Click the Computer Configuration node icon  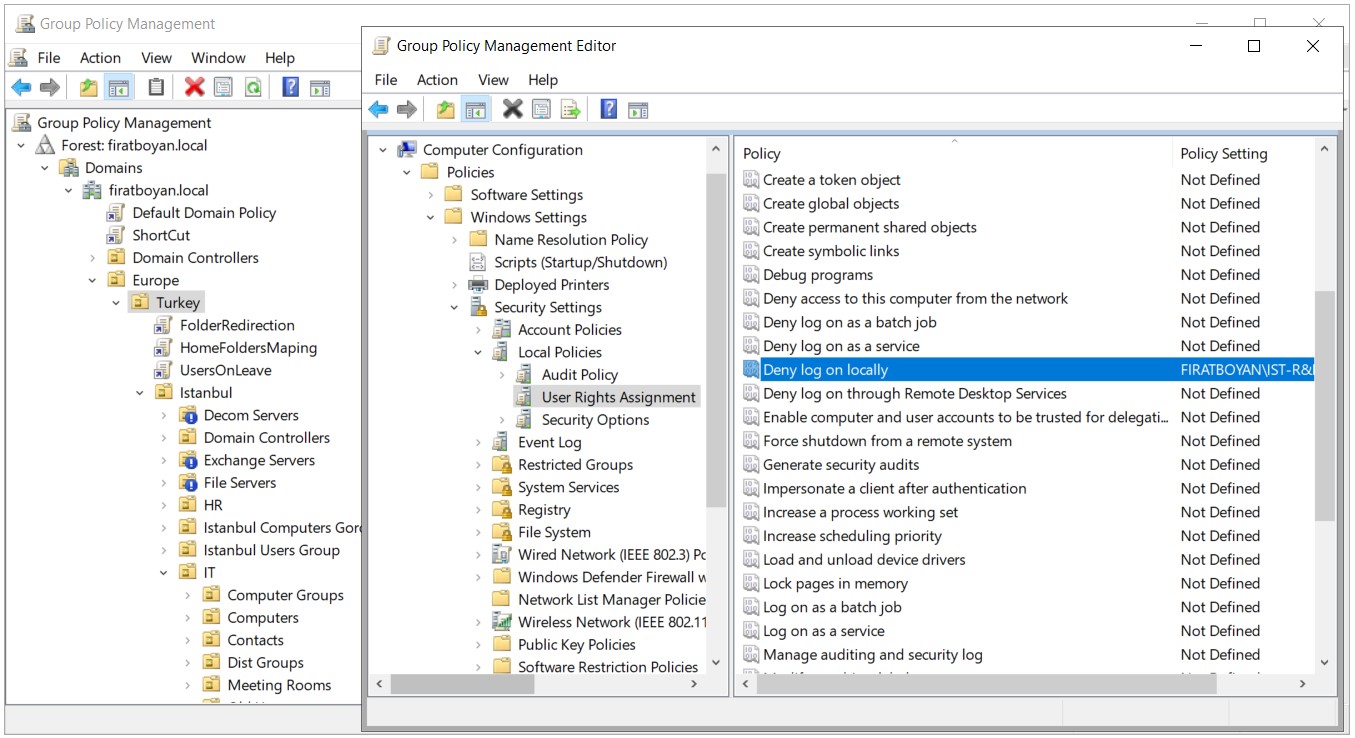pyautogui.click(x=407, y=150)
